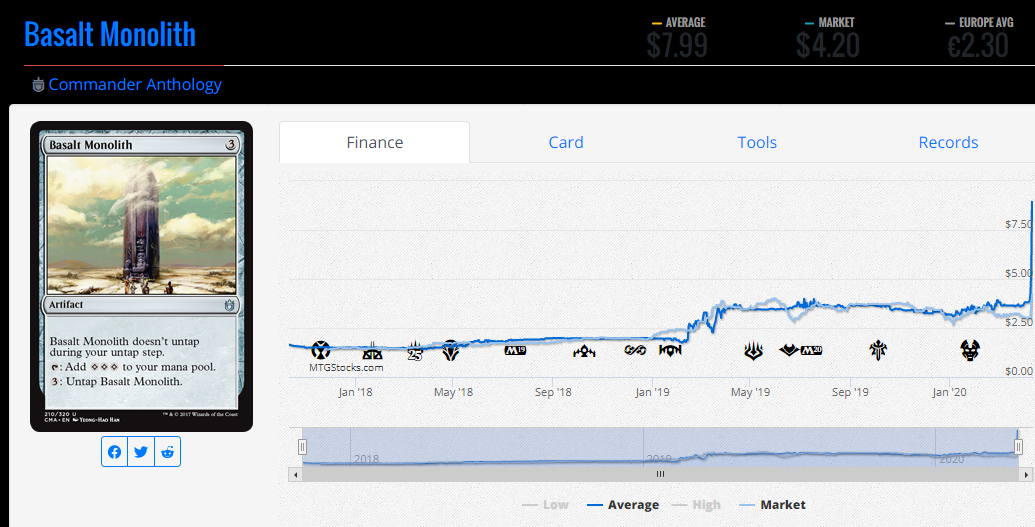The width and height of the screenshot is (1035, 527).
Task: Click the Theros Beyond Death set marker
Action: (x=970, y=350)
